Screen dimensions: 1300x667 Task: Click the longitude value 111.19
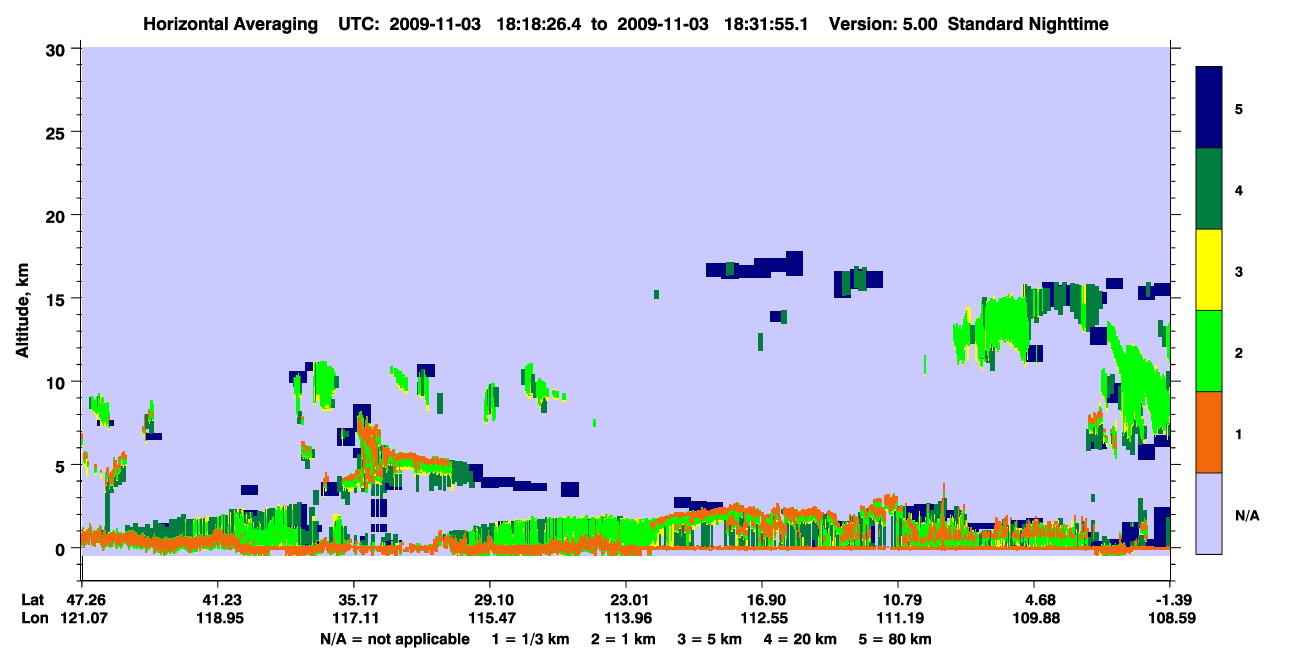click(x=898, y=618)
